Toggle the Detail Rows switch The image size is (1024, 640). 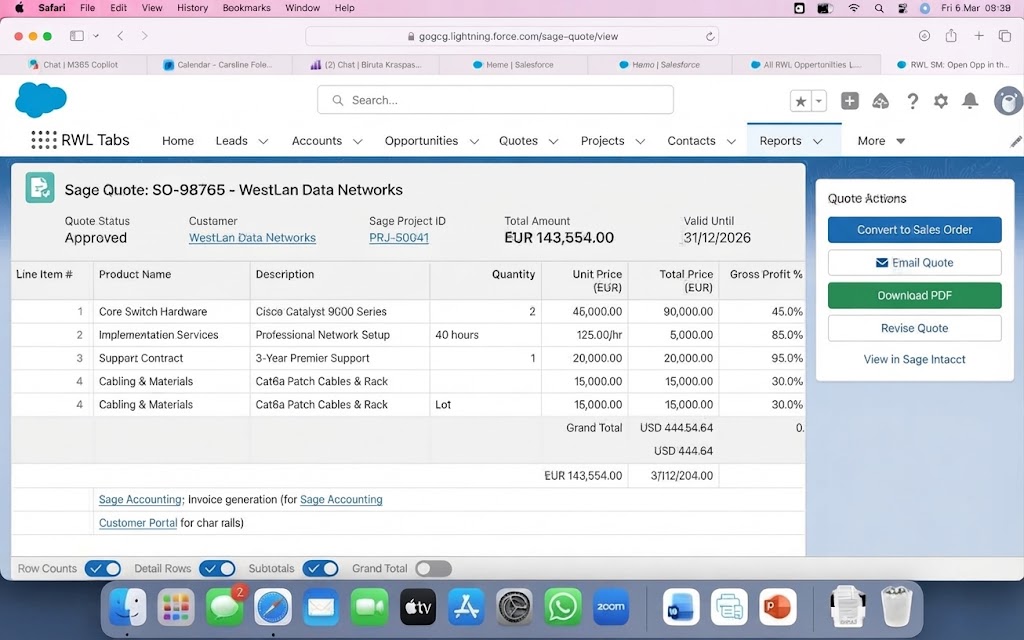(217, 569)
